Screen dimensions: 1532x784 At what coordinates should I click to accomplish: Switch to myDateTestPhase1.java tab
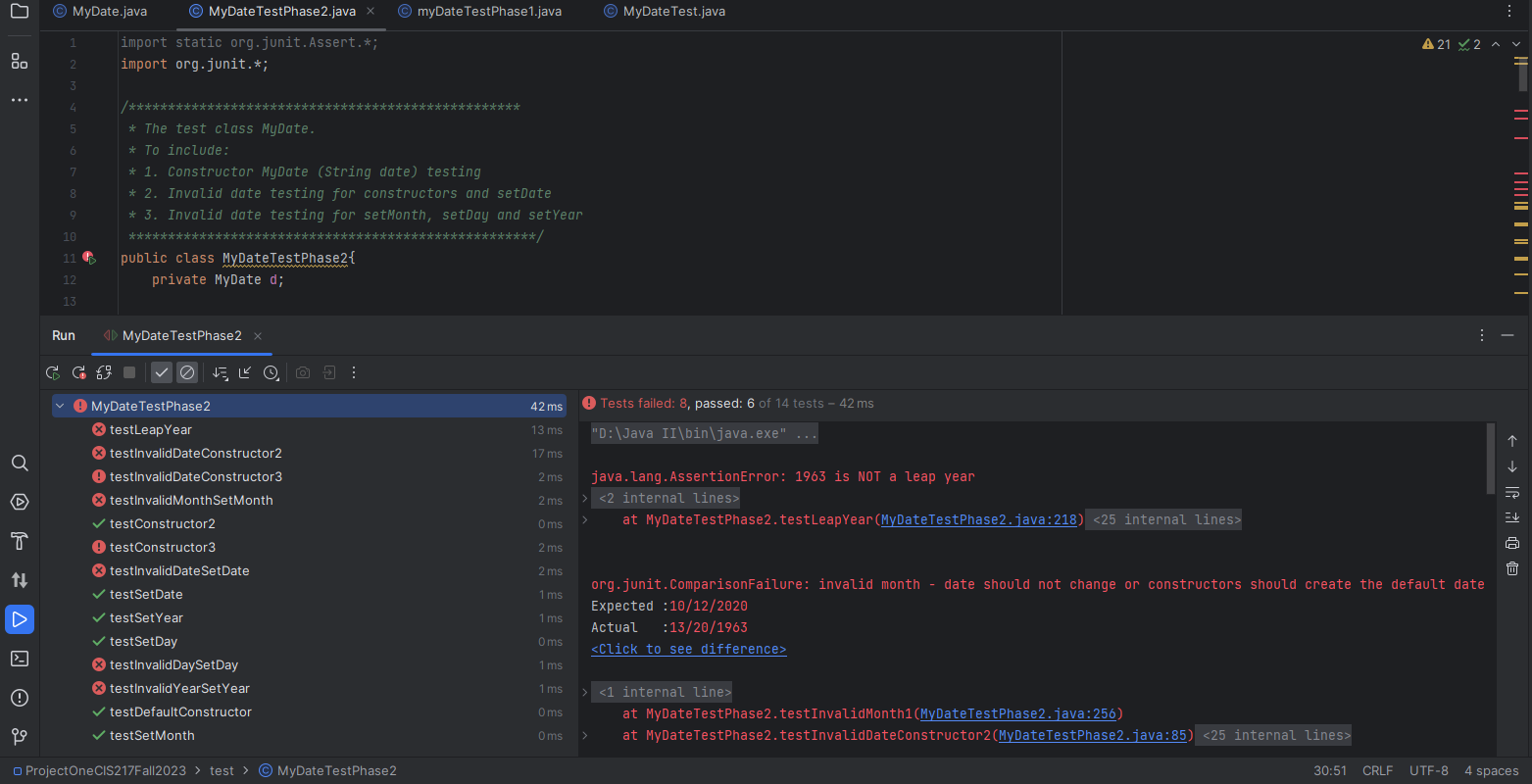coord(480,12)
